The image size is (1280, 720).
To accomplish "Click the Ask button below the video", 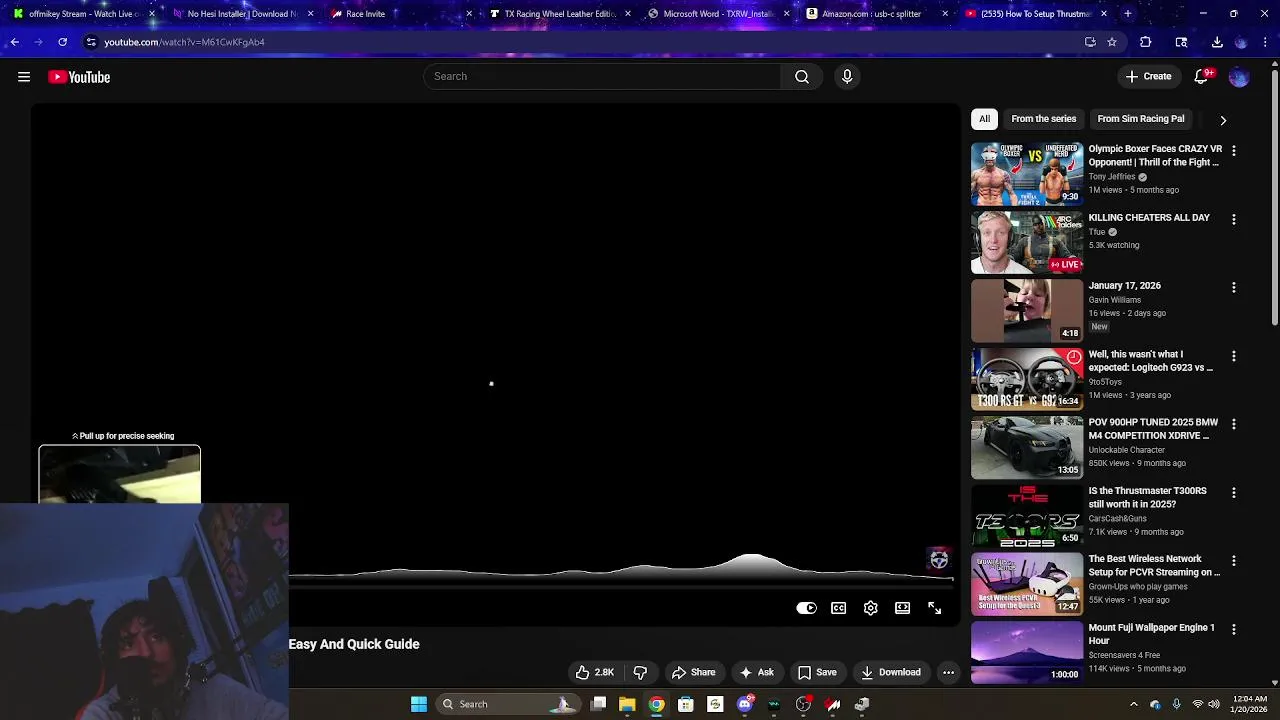I will click(x=756, y=673).
